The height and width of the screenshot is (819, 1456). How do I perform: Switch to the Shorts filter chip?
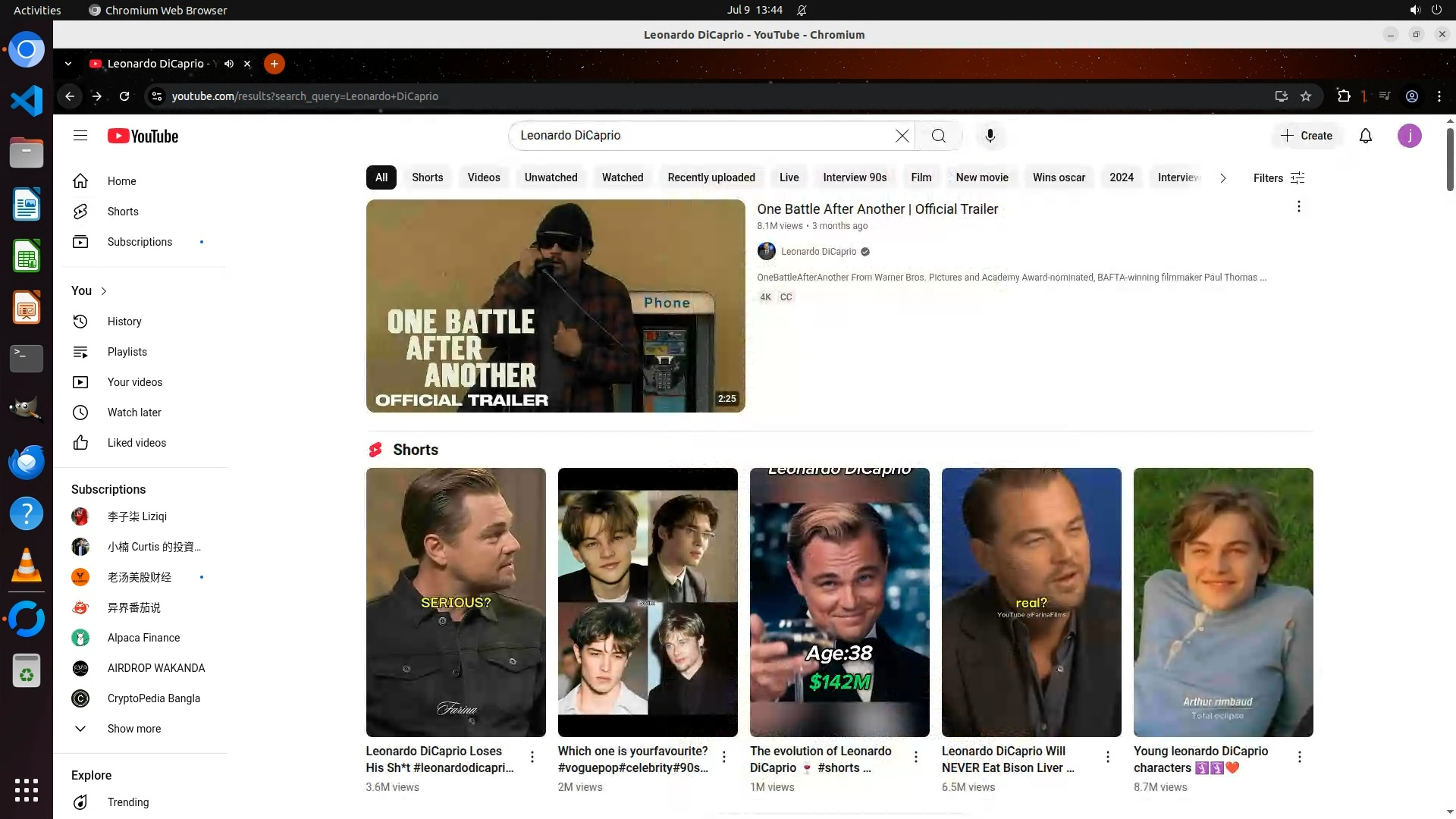pos(427,177)
